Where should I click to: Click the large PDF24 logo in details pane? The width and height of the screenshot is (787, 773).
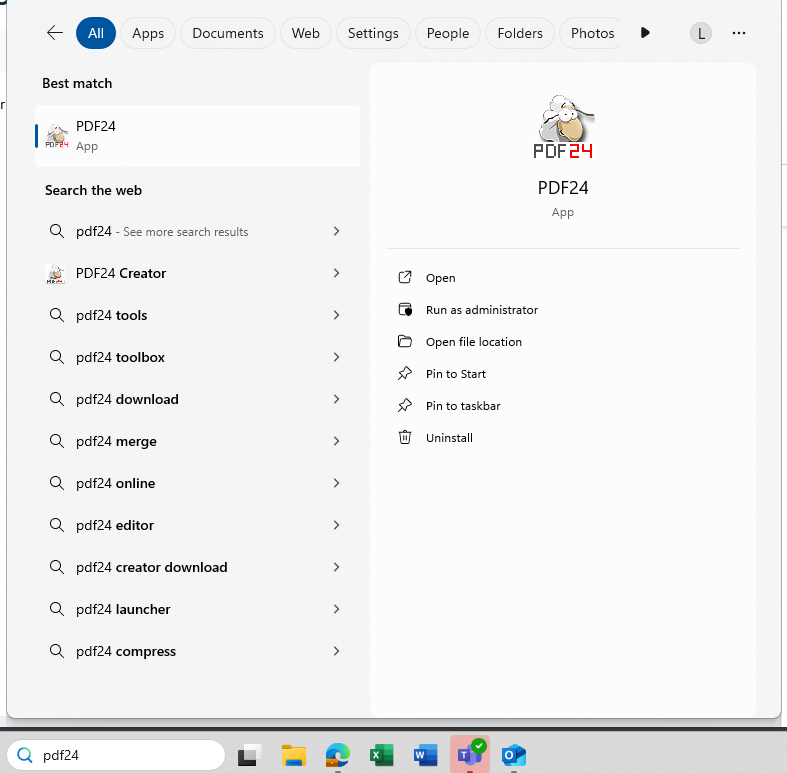[563, 126]
